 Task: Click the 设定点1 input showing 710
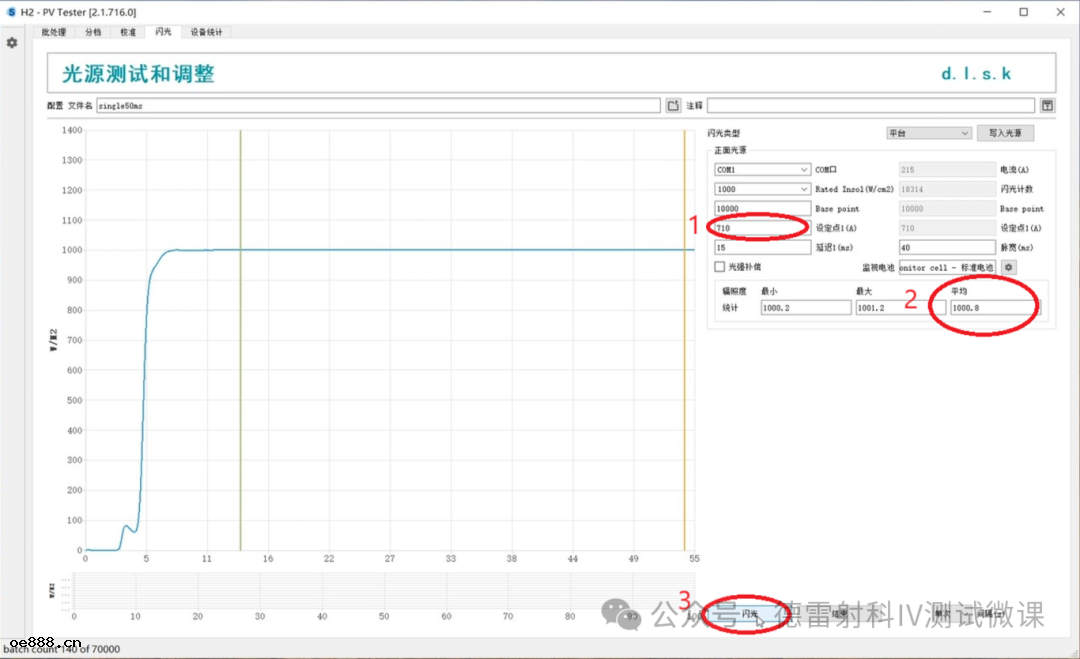coord(762,228)
